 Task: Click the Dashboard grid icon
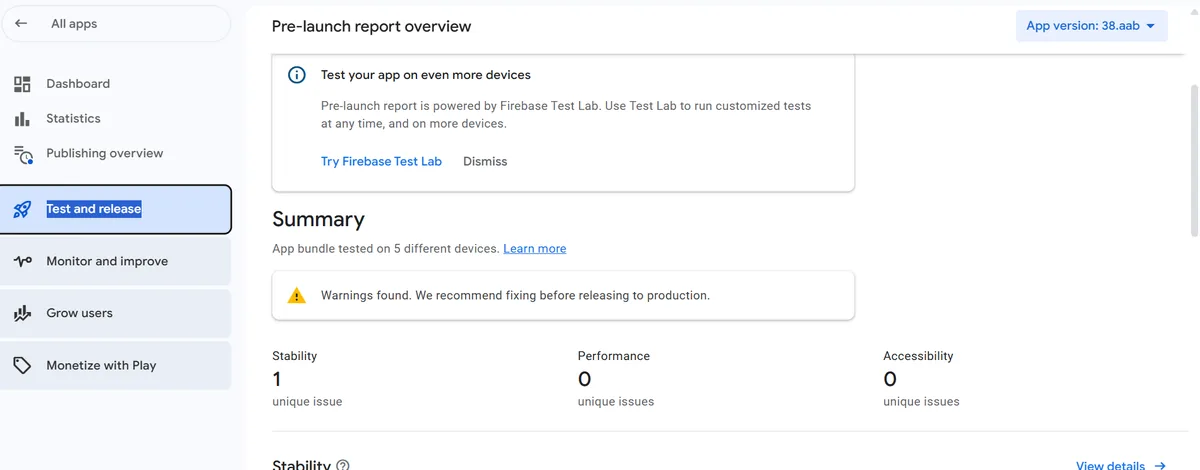pos(22,84)
